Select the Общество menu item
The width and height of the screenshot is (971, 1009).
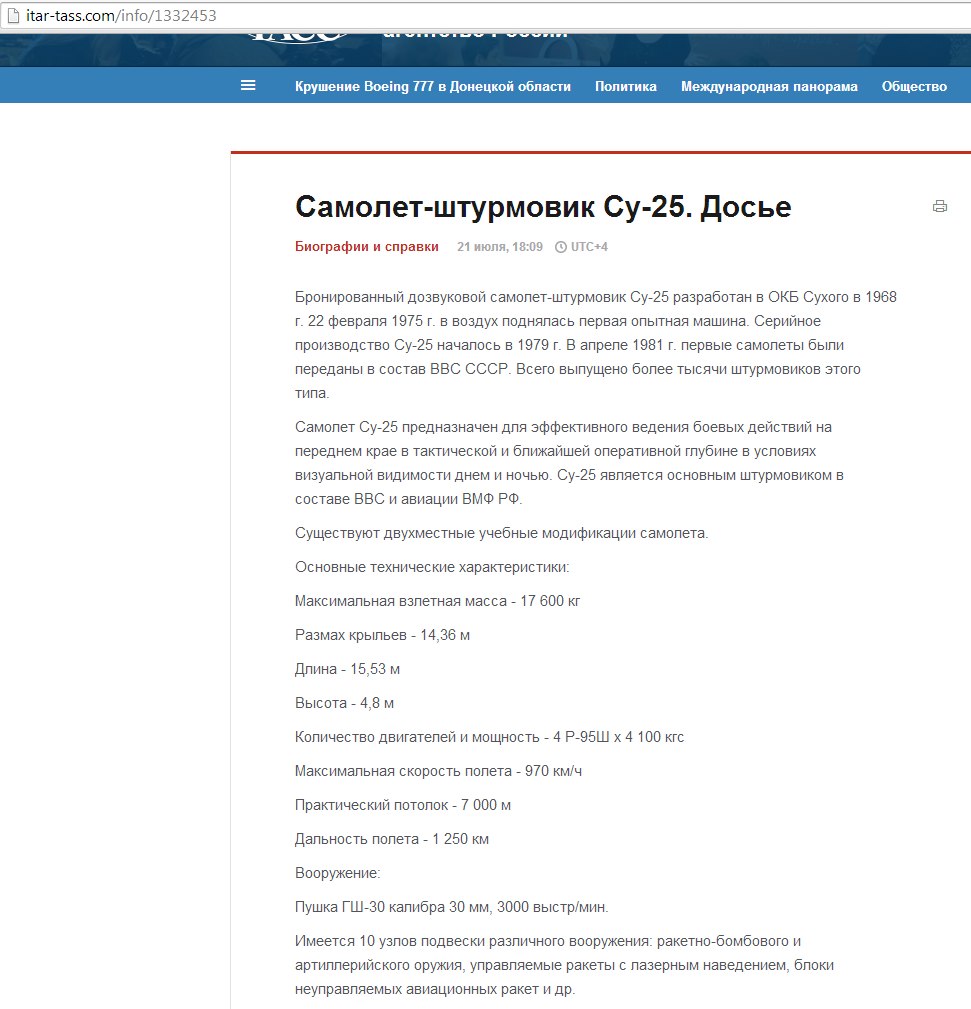coord(913,86)
